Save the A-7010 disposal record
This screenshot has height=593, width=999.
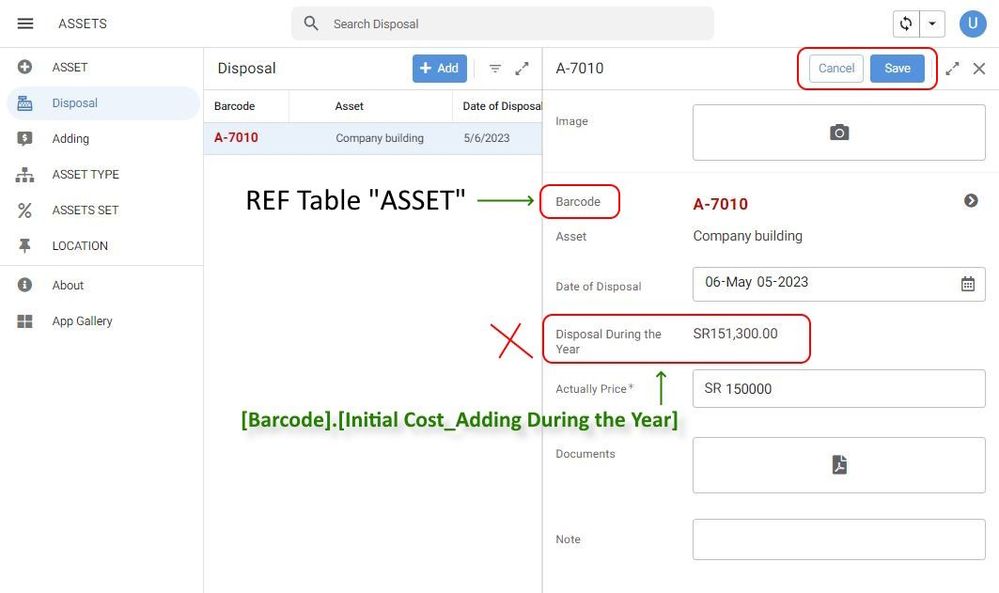(897, 68)
